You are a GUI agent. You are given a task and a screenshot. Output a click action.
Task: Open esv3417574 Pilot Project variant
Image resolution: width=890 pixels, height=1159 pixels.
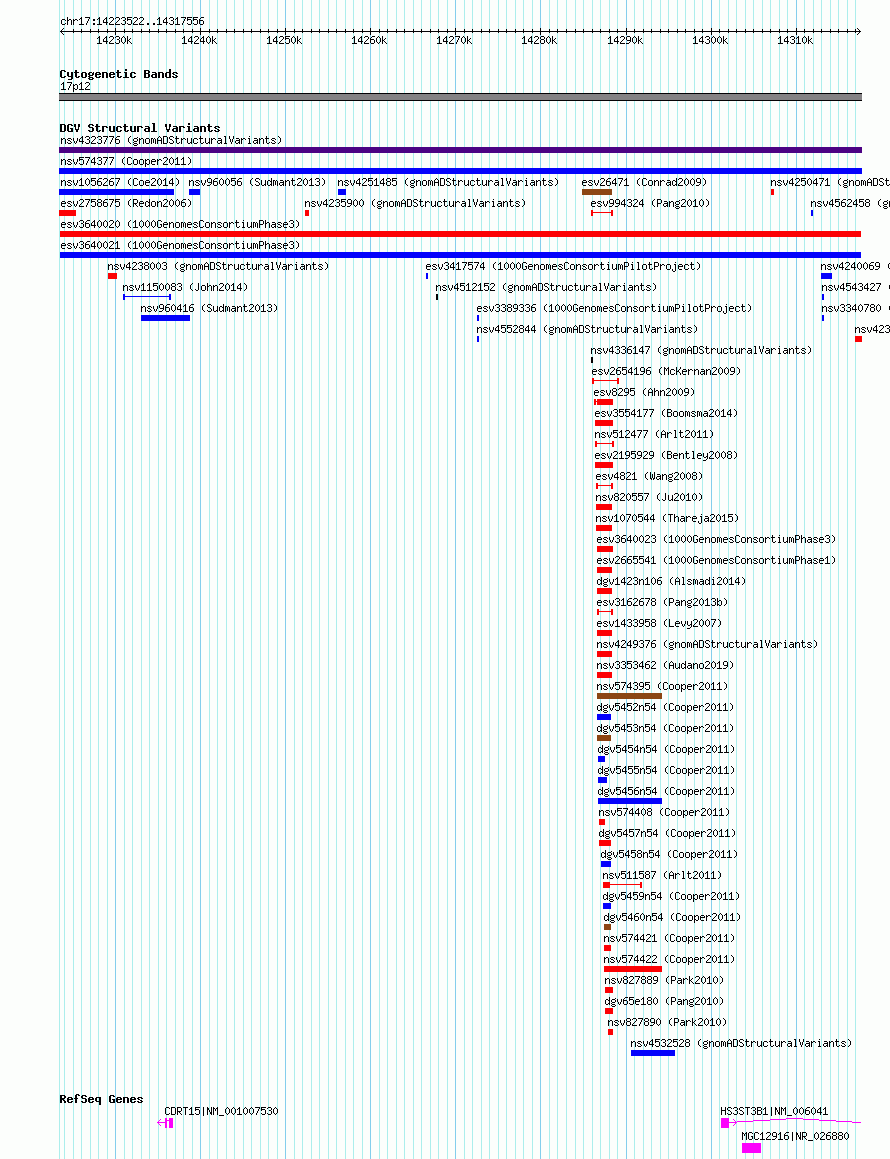pos(563,266)
